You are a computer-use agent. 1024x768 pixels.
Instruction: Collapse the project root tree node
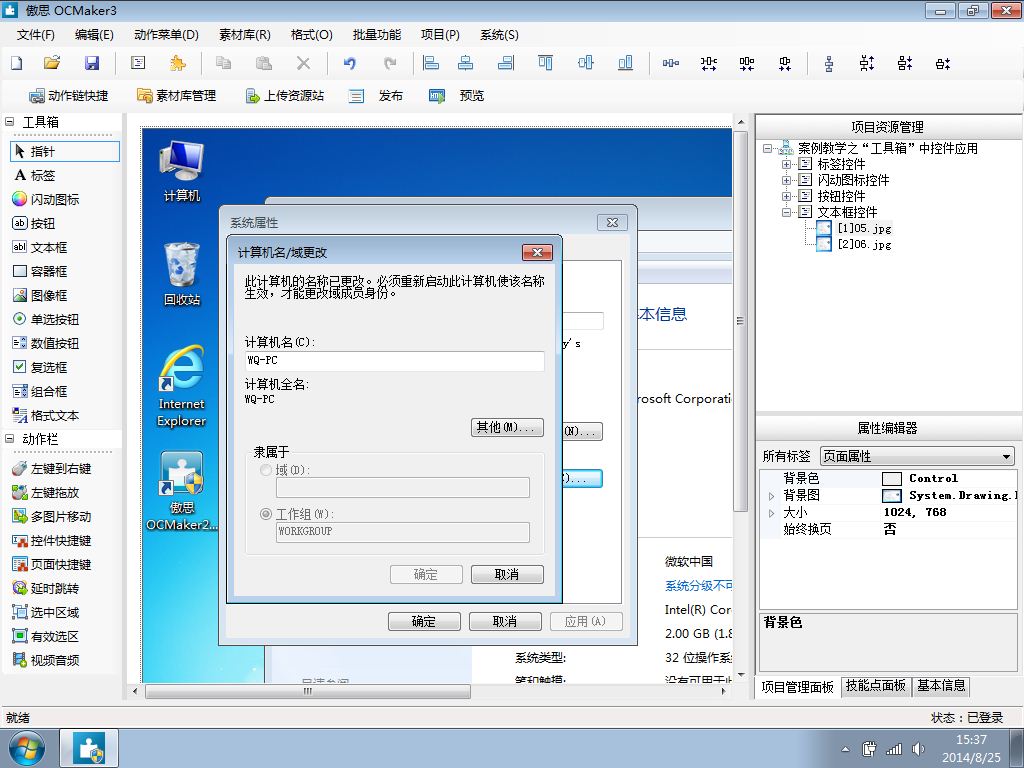[767, 148]
